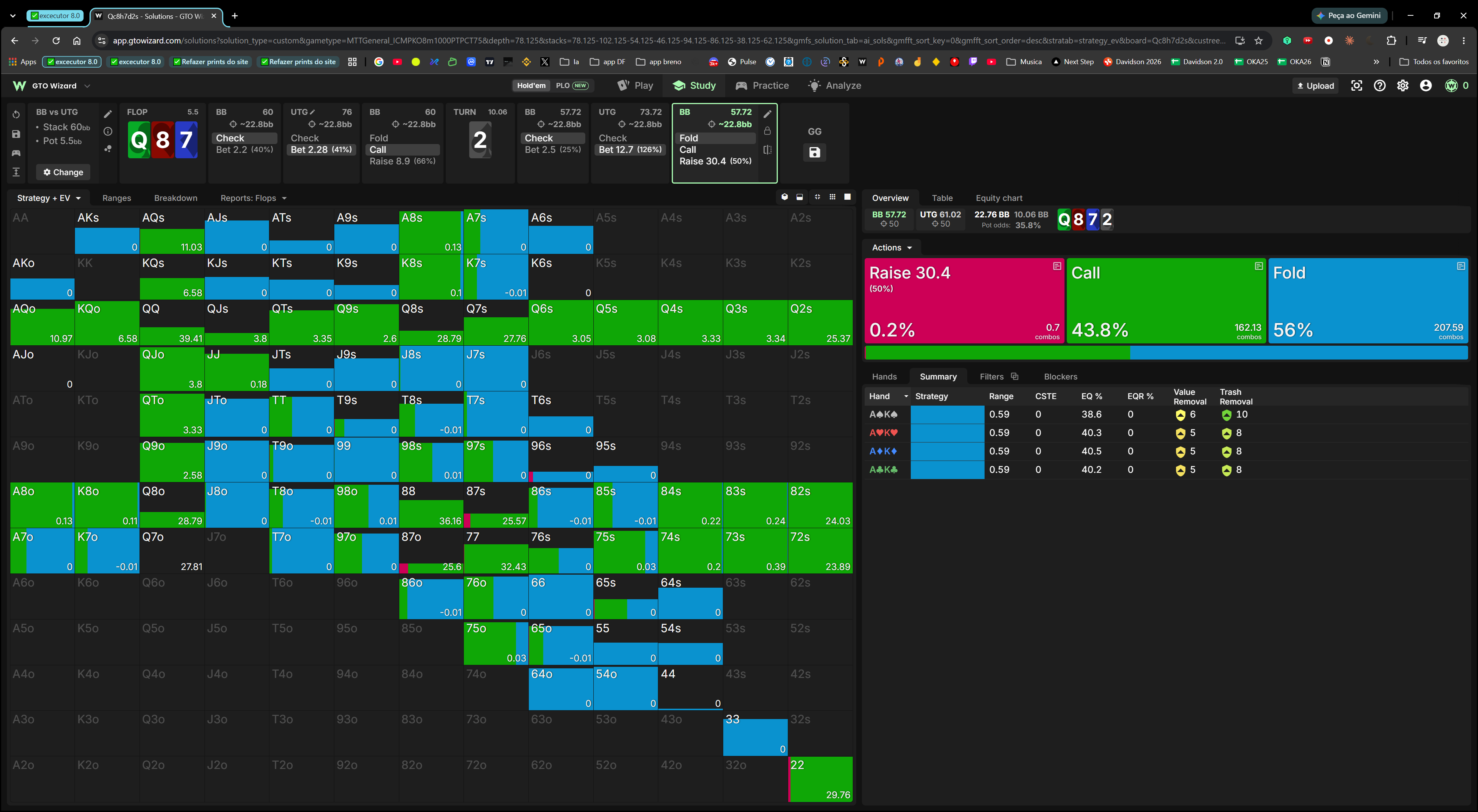Click the expand icon on the Fold card
Image resolution: width=1478 pixels, height=812 pixels.
(1461, 266)
